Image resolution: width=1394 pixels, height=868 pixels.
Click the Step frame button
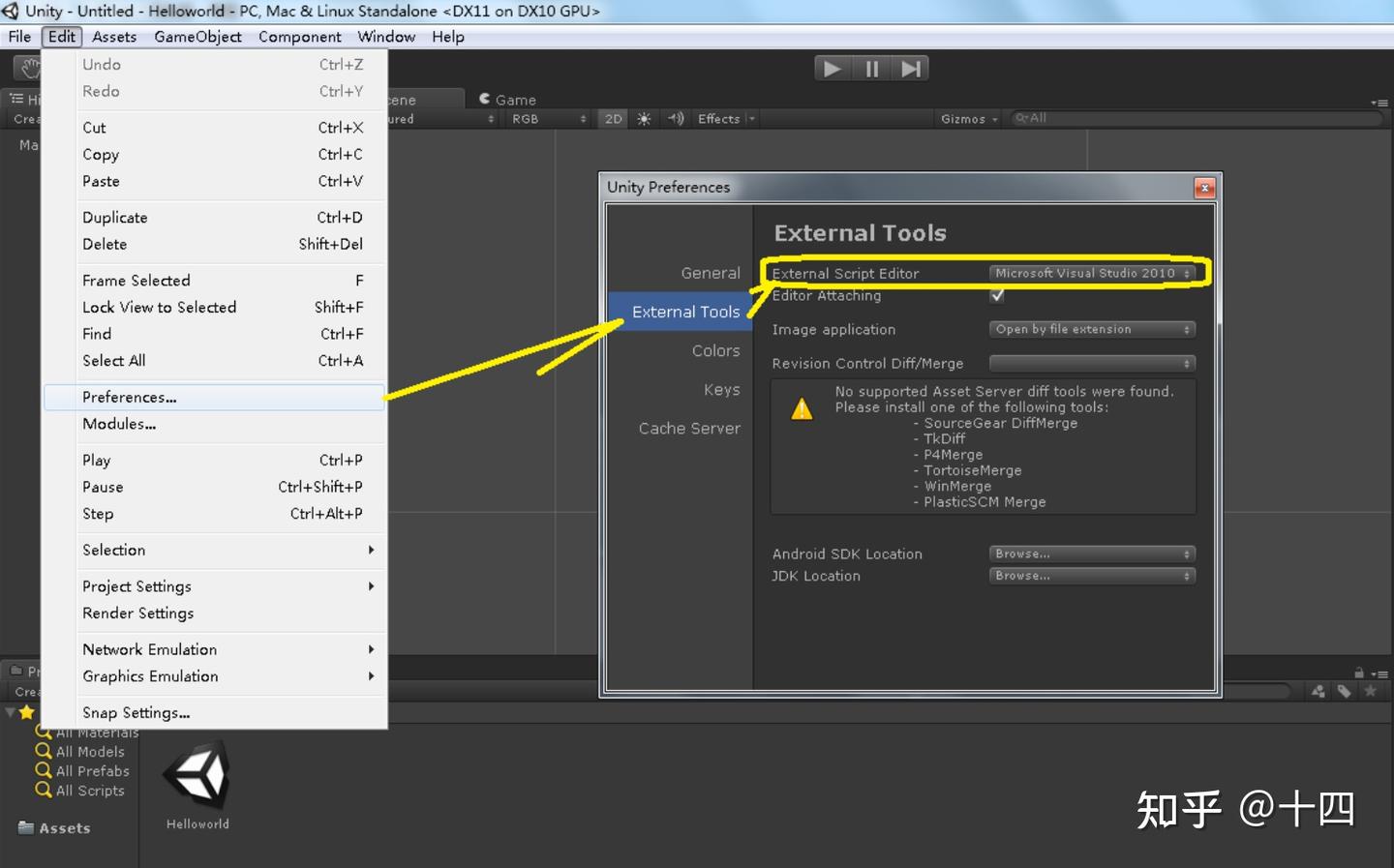point(909,68)
